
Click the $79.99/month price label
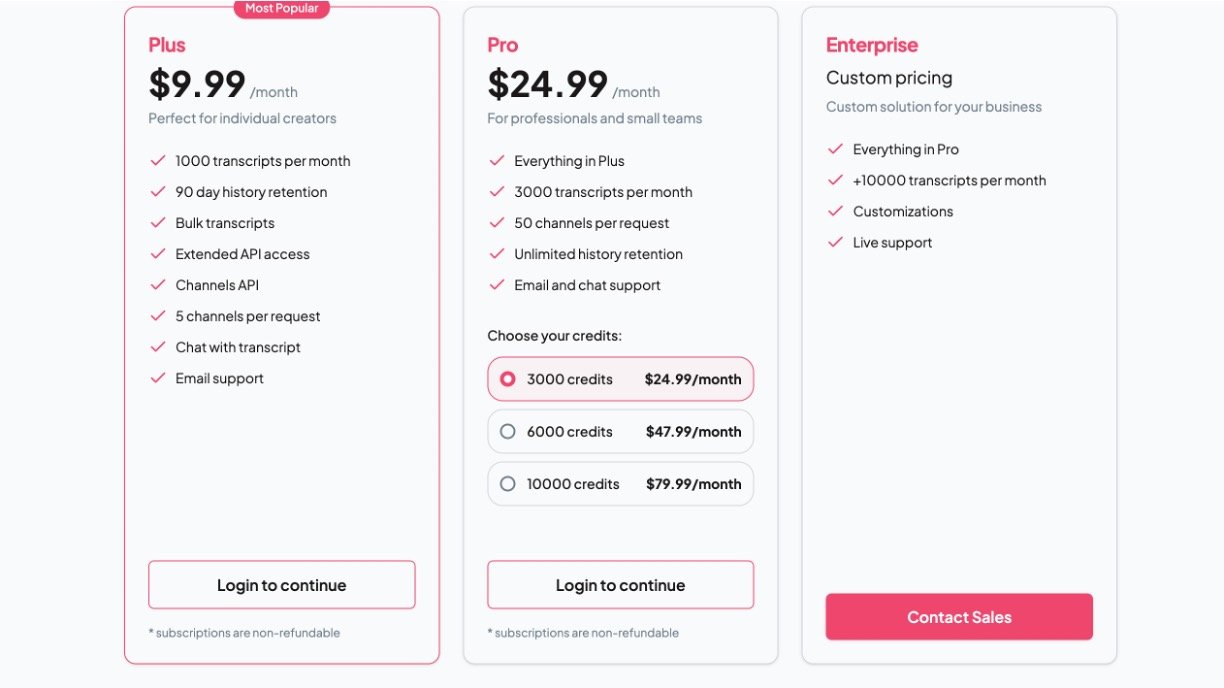(x=694, y=484)
